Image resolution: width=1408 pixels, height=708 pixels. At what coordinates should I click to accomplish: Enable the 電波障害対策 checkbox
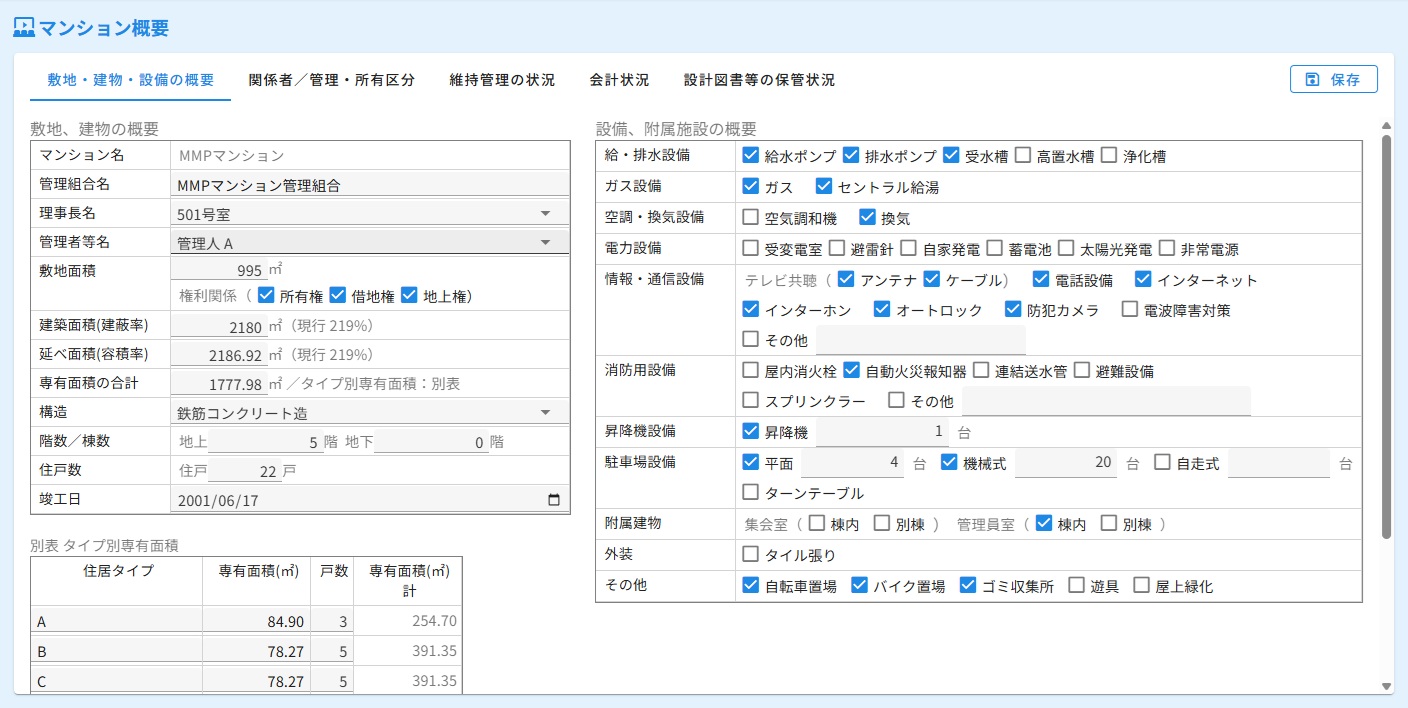coord(1130,310)
